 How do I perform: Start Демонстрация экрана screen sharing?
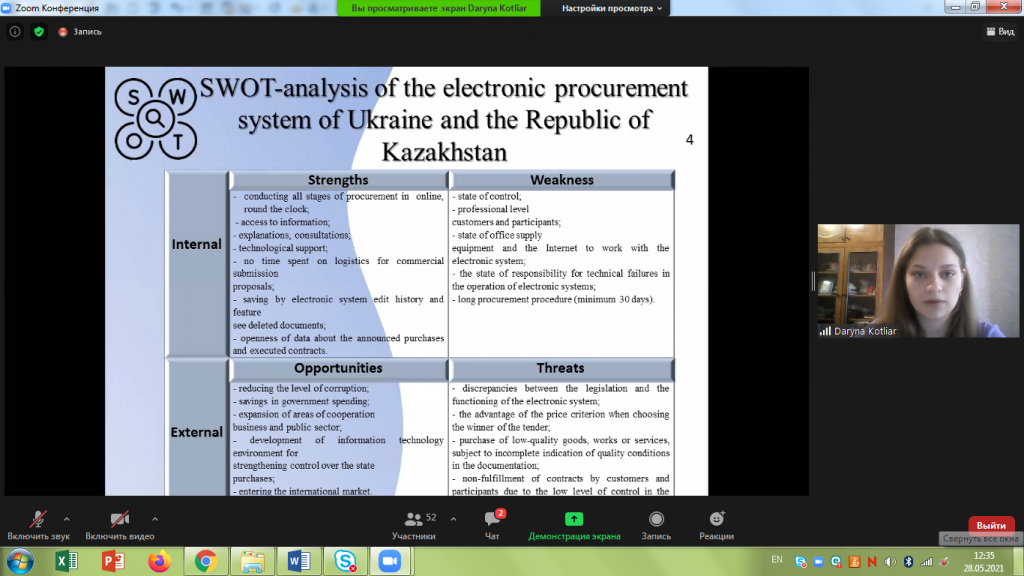574,525
